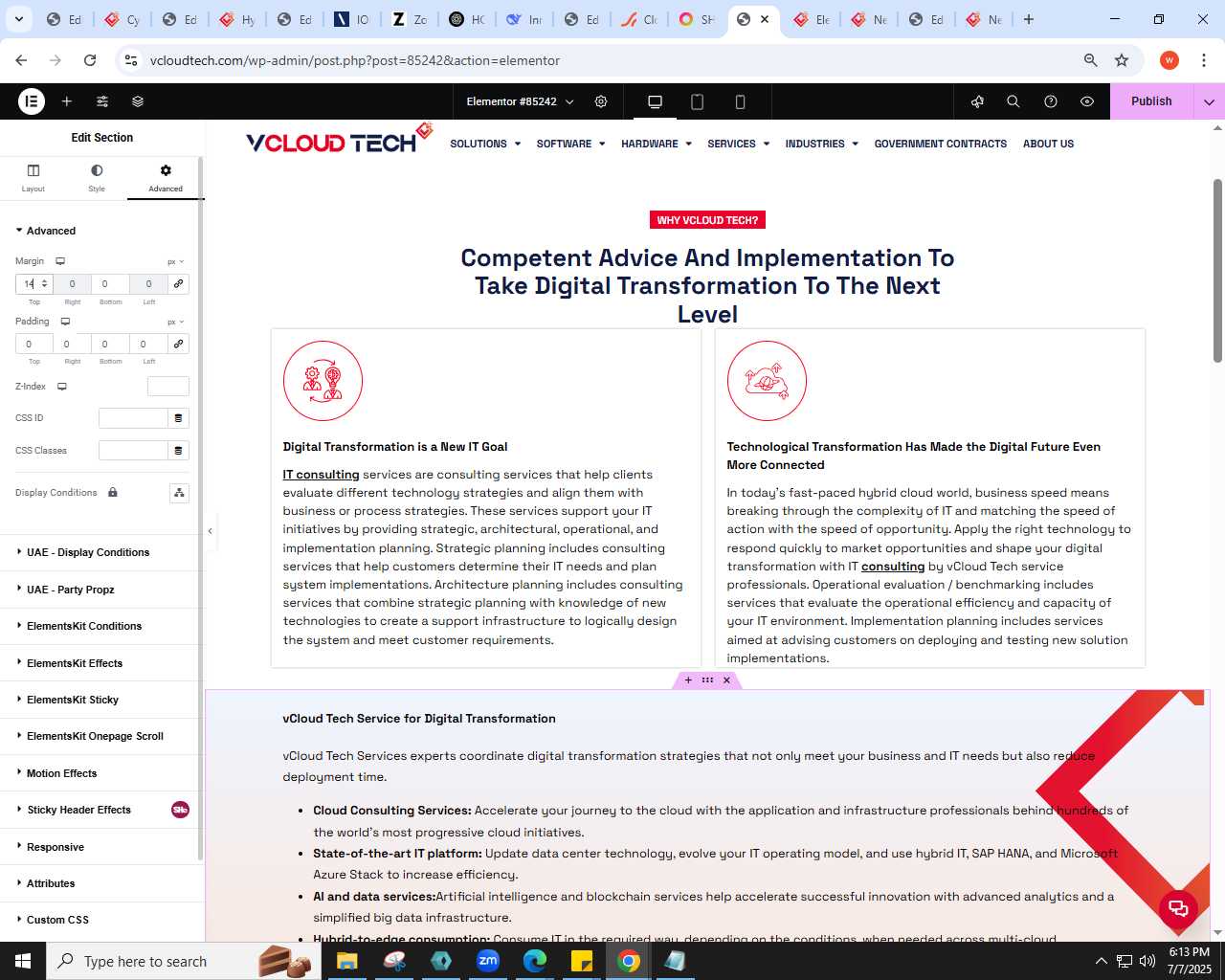Open Chrome from the Windows taskbar
This screenshot has height=980, width=1225.
(628, 961)
